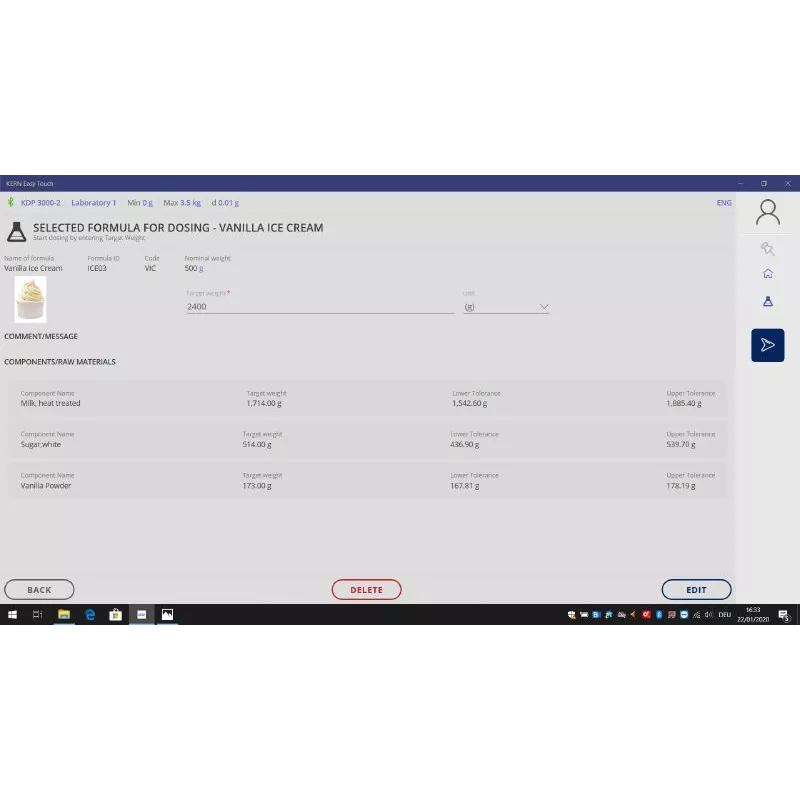The image size is (800, 800).
Task: Go to Home via house icon
Action: tap(767, 274)
